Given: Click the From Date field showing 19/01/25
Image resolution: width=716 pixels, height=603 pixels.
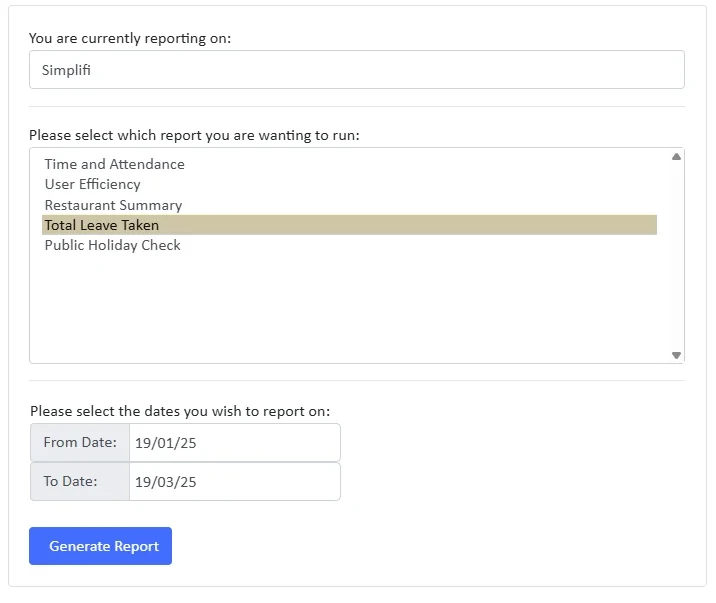Looking at the screenshot, I should [x=235, y=442].
